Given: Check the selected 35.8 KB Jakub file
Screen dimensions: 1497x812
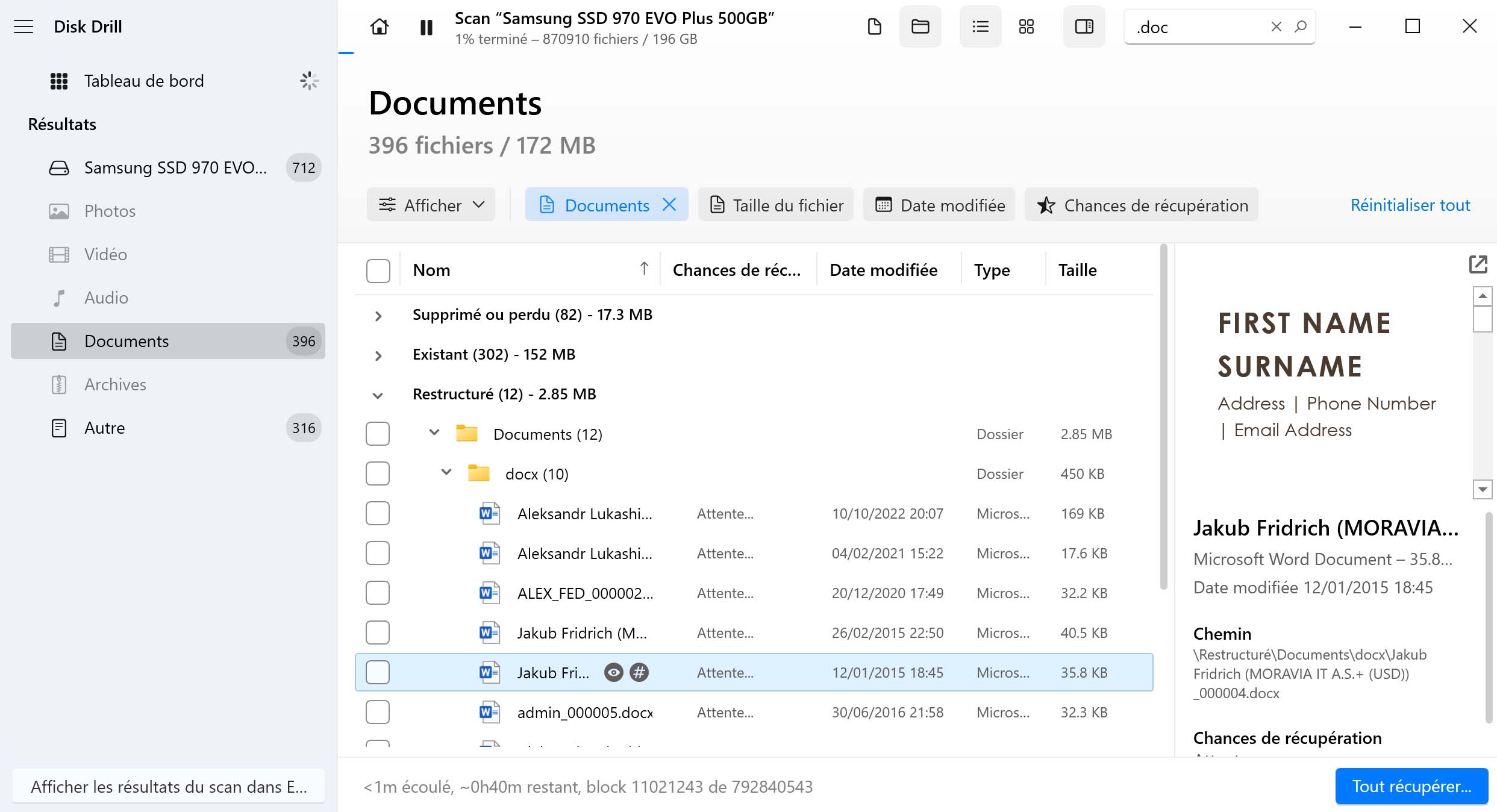Looking at the screenshot, I should [x=378, y=672].
